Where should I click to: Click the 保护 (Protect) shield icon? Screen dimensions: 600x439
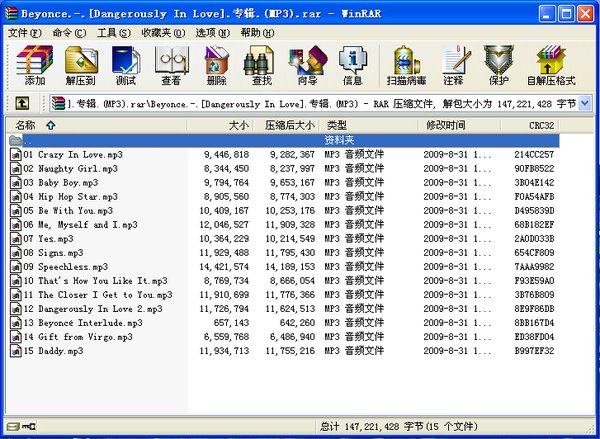(499, 65)
